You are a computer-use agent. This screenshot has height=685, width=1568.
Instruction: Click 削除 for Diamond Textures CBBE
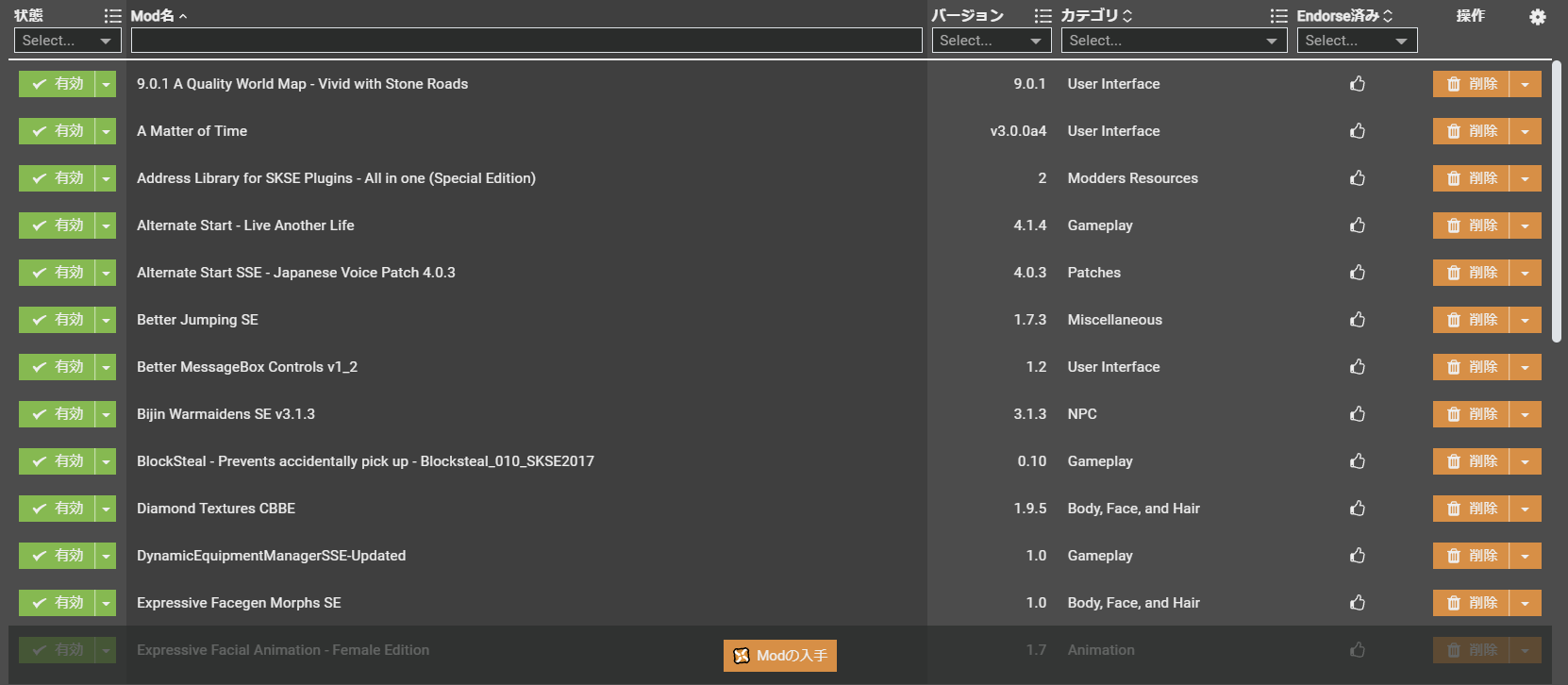(1471, 509)
